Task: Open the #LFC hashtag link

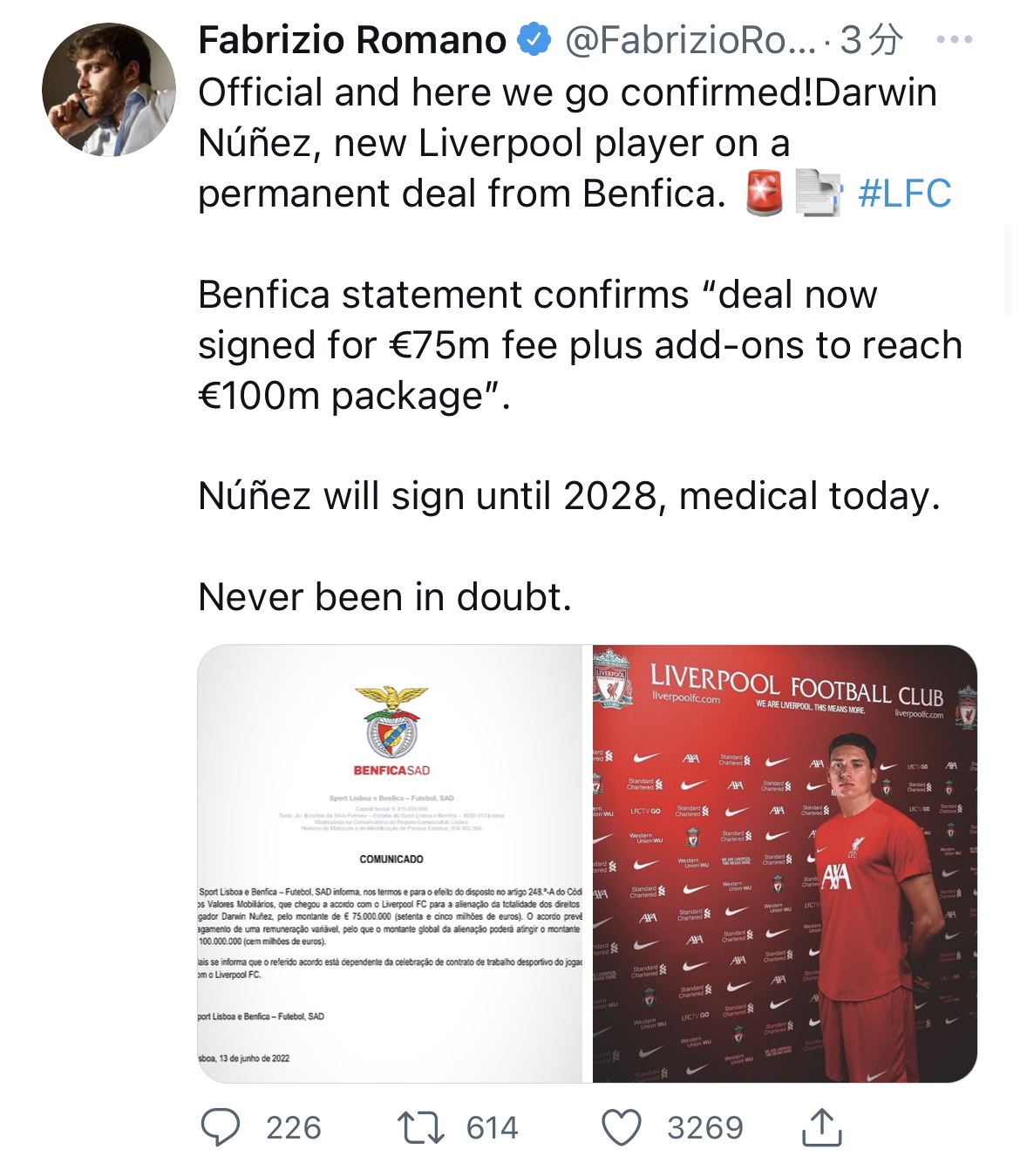Action: (x=904, y=194)
